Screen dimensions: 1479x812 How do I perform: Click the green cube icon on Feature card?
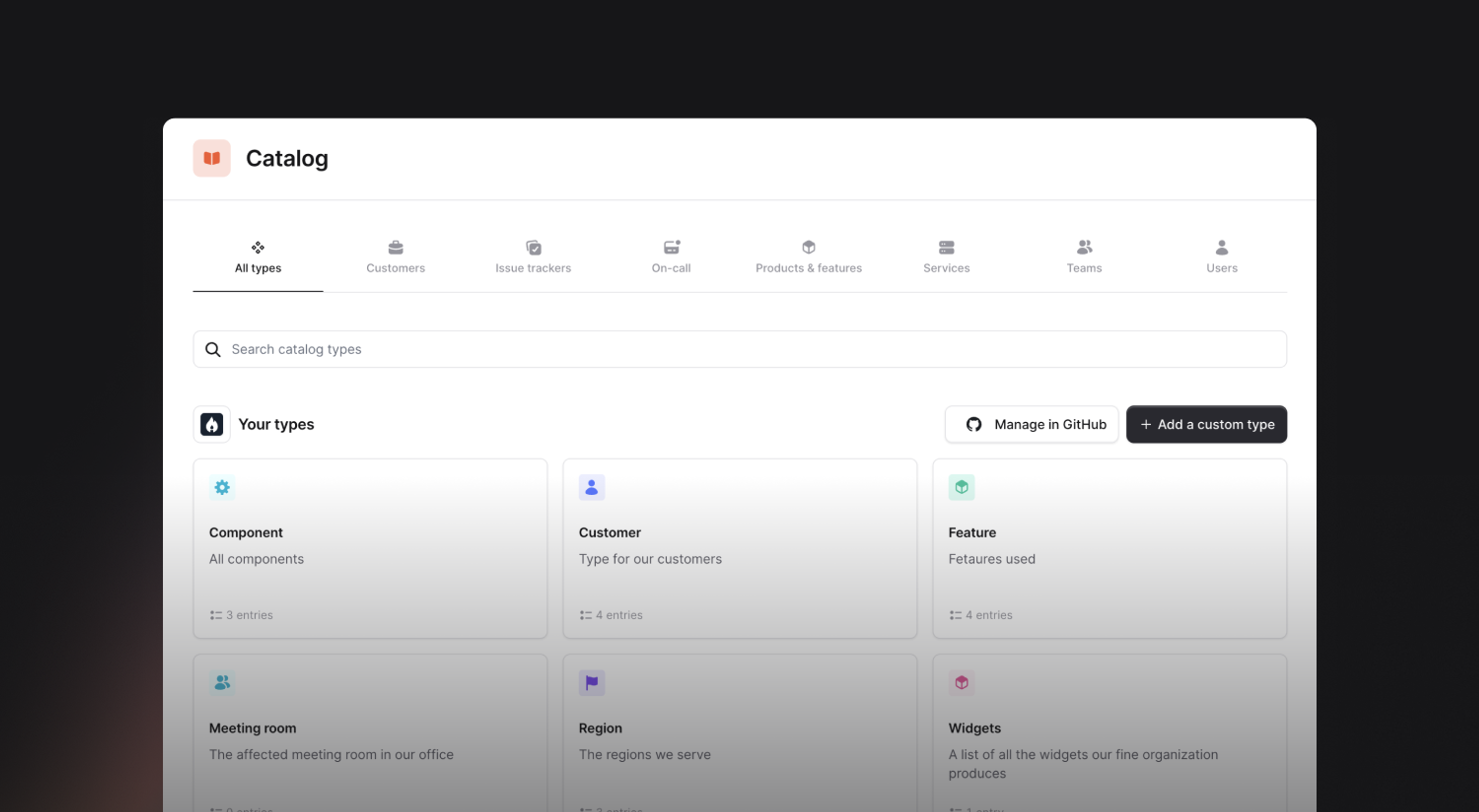tap(961, 487)
